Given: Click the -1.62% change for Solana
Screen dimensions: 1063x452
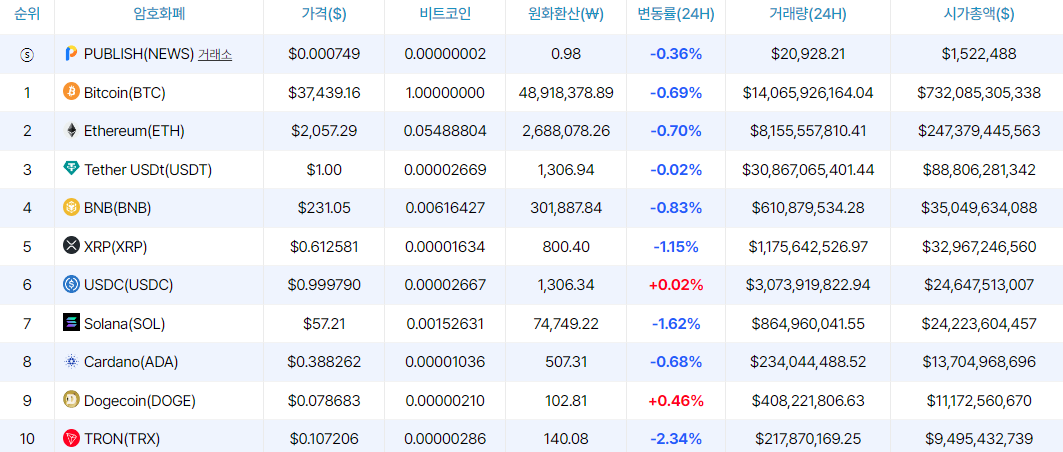Looking at the screenshot, I should [676, 324].
